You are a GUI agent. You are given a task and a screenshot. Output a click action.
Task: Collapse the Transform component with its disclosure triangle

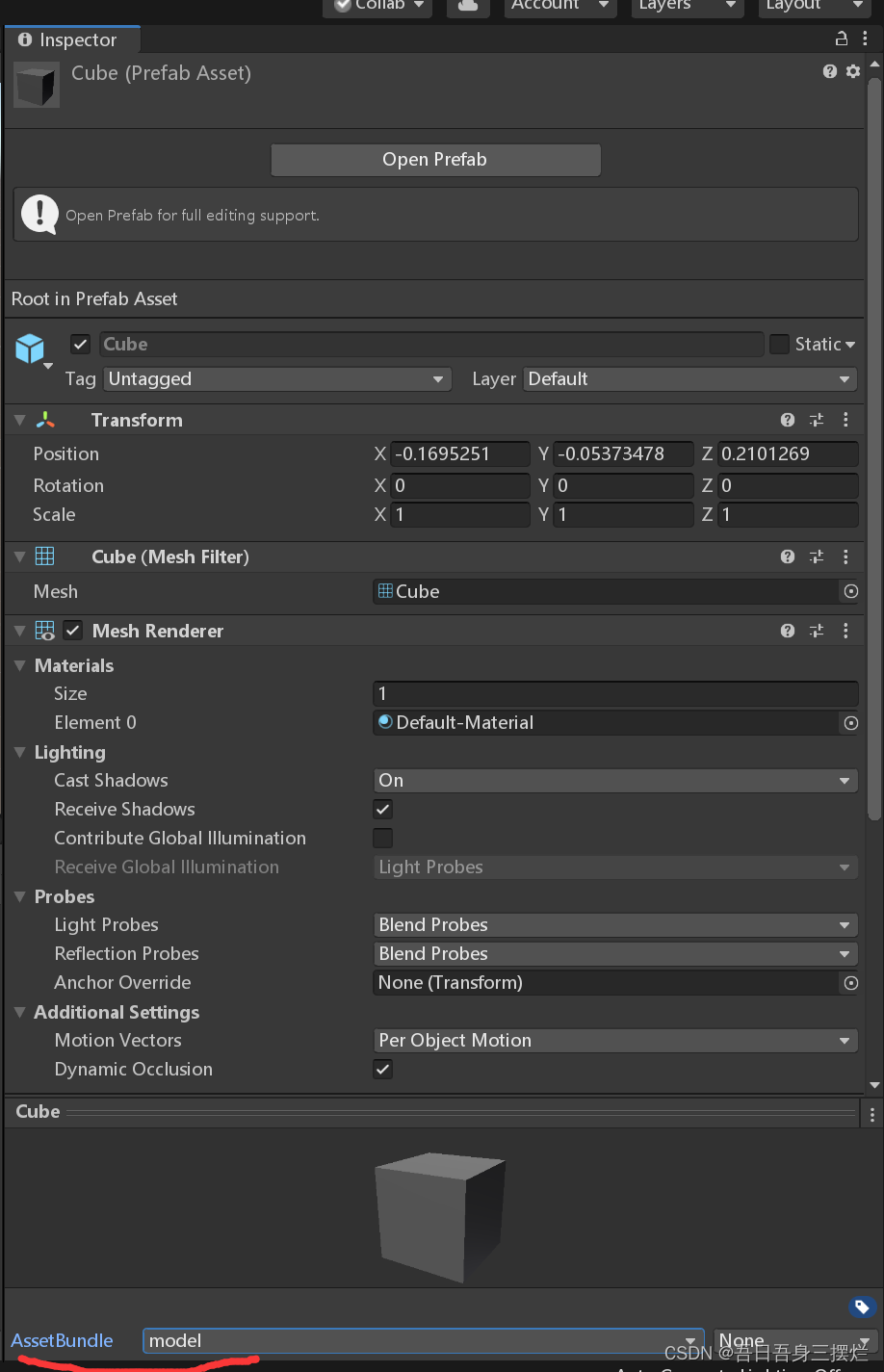point(18,420)
